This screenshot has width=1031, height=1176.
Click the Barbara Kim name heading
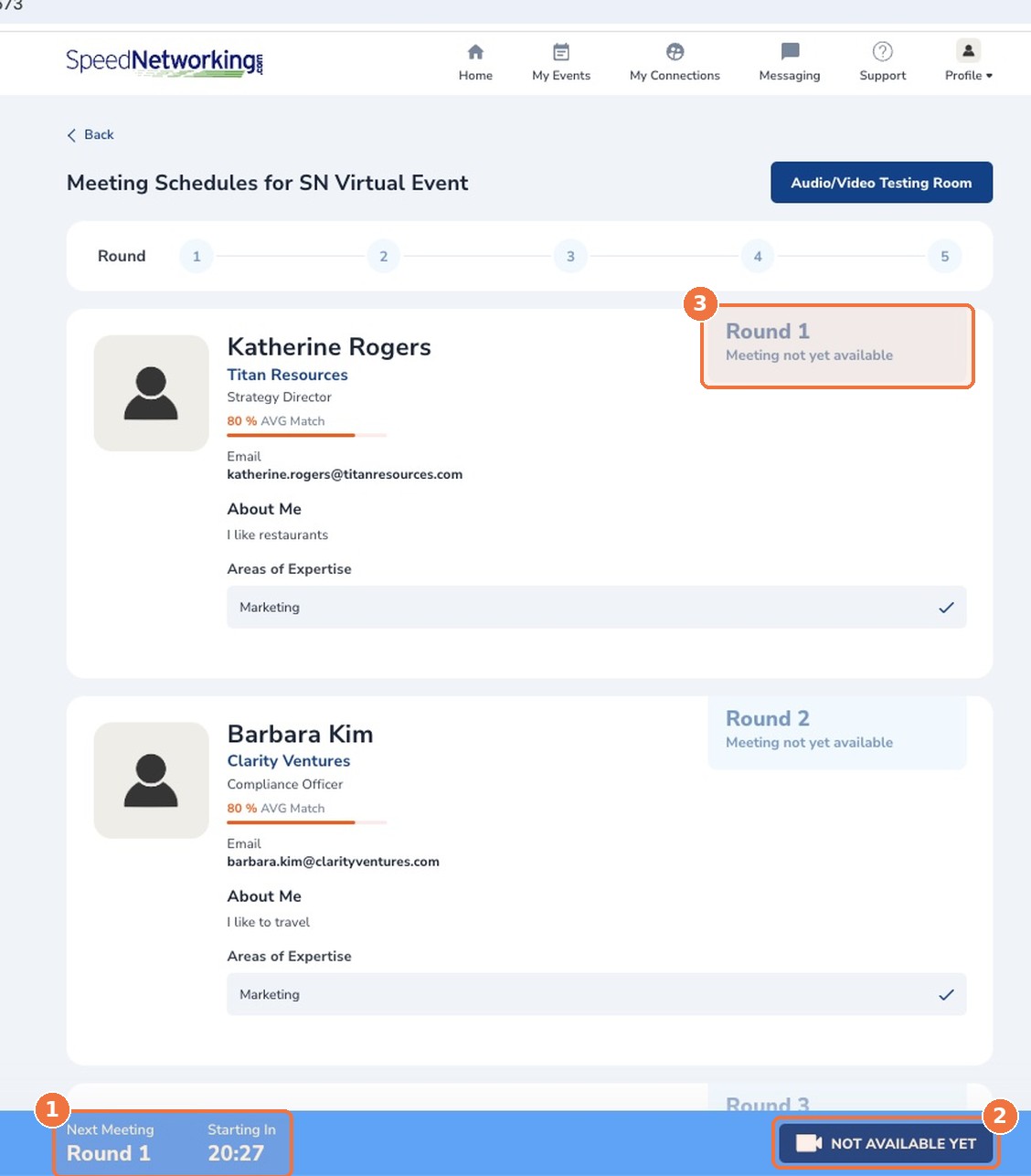point(300,735)
